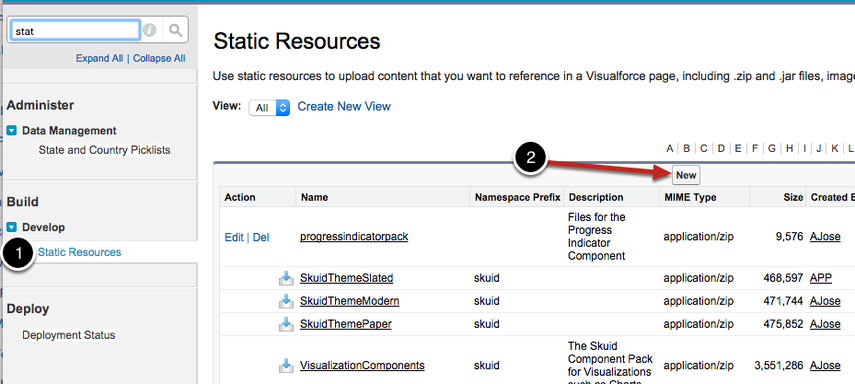855x384 pixels.
Task: Click the info icon beside search box
Action: pos(150,31)
